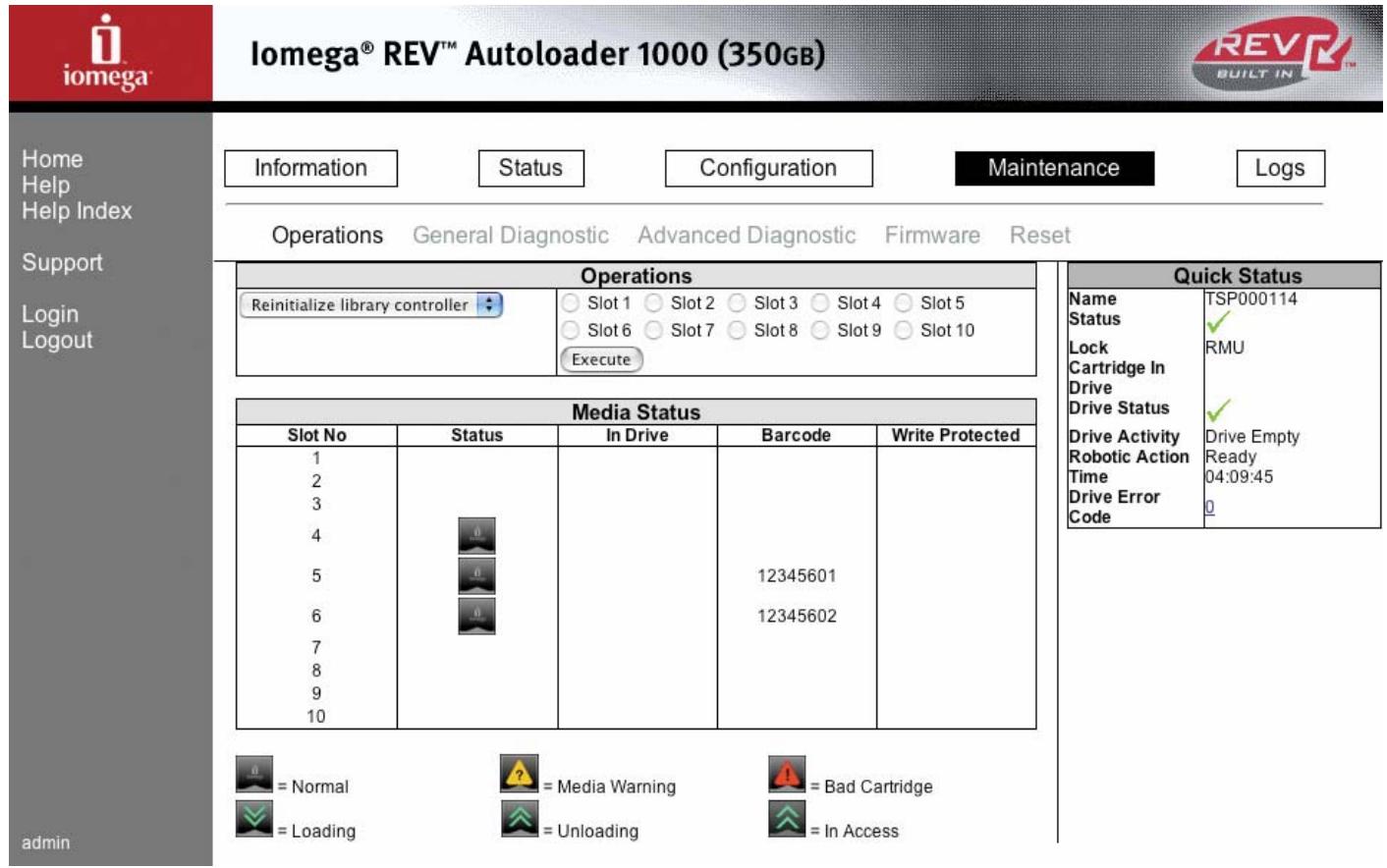This screenshot has height=868, width=1387.
Task: Open Help Index in sidebar
Action: [77, 210]
